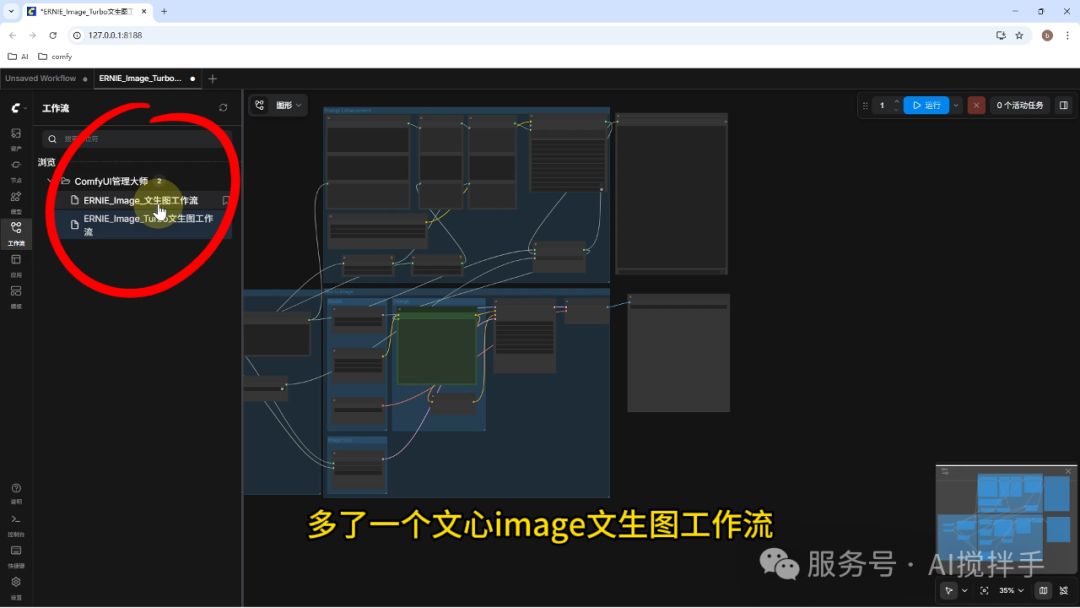Open a new Chrome tab
Screen dimensions: 1080x608
[x=164, y=12]
